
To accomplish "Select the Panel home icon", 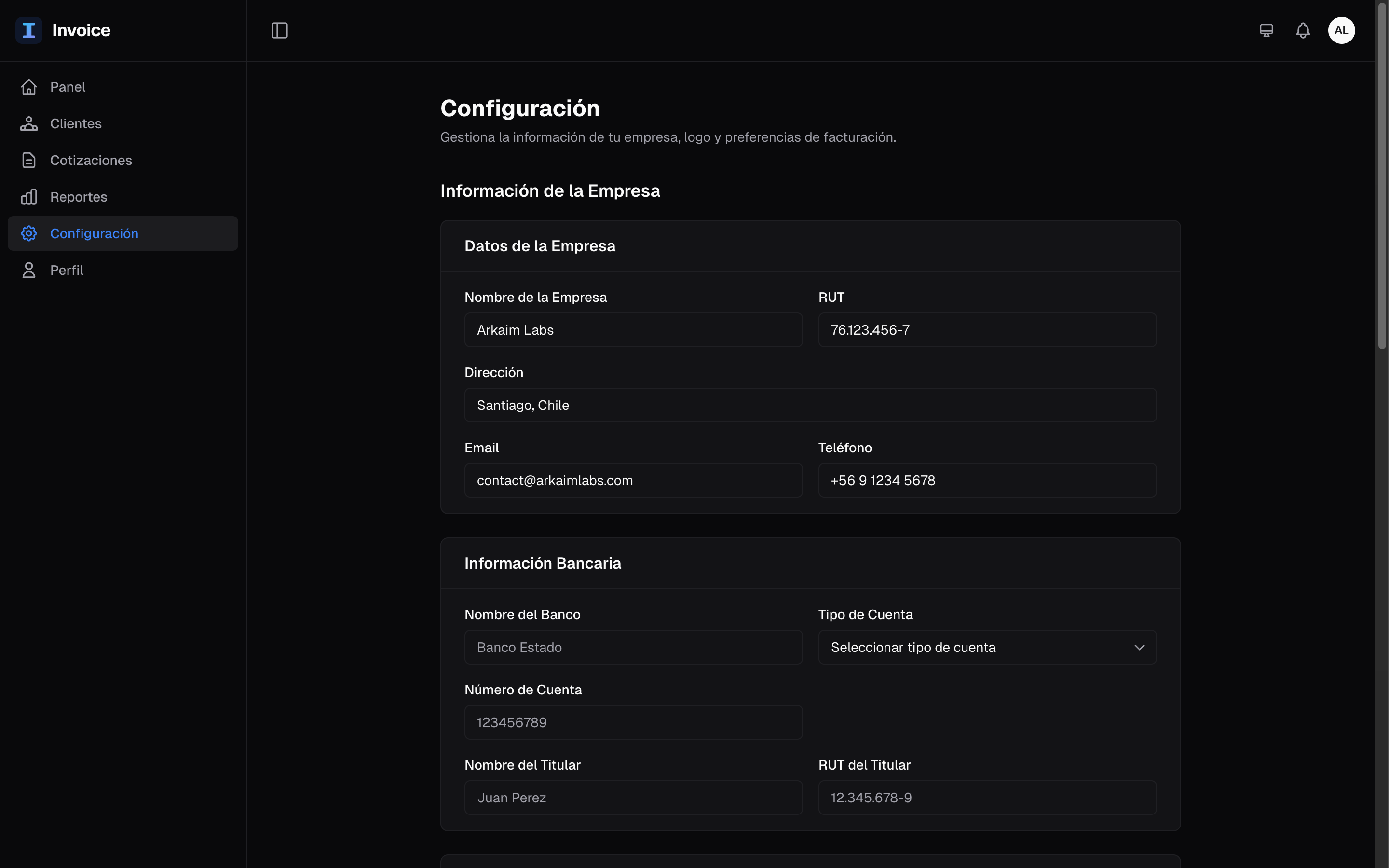I will pyautogui.click(x=29, y=87).
